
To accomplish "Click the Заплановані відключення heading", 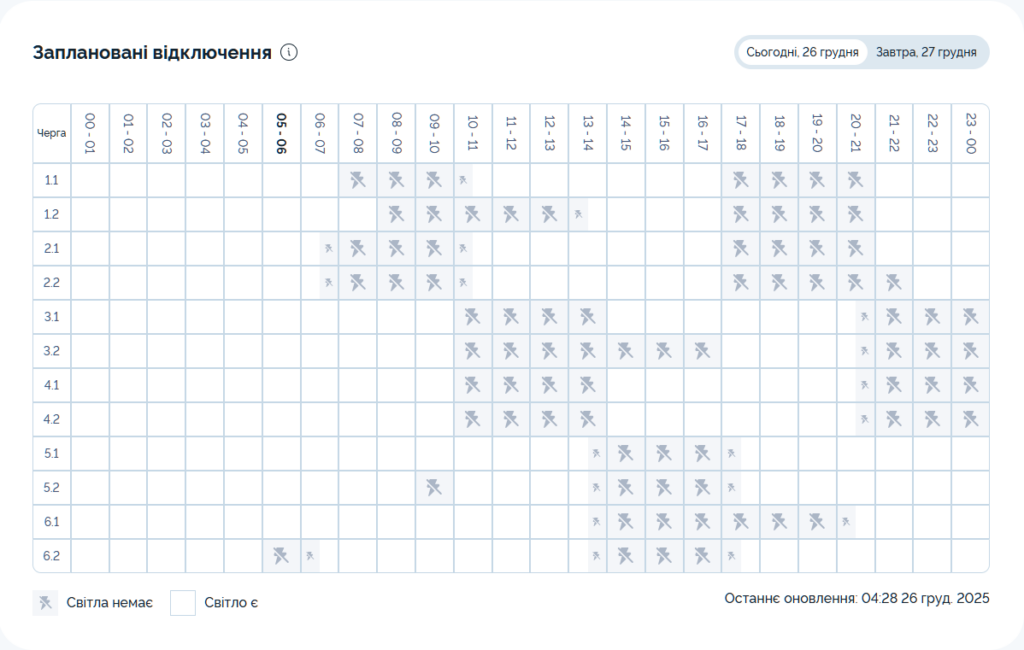I will 152,53.
